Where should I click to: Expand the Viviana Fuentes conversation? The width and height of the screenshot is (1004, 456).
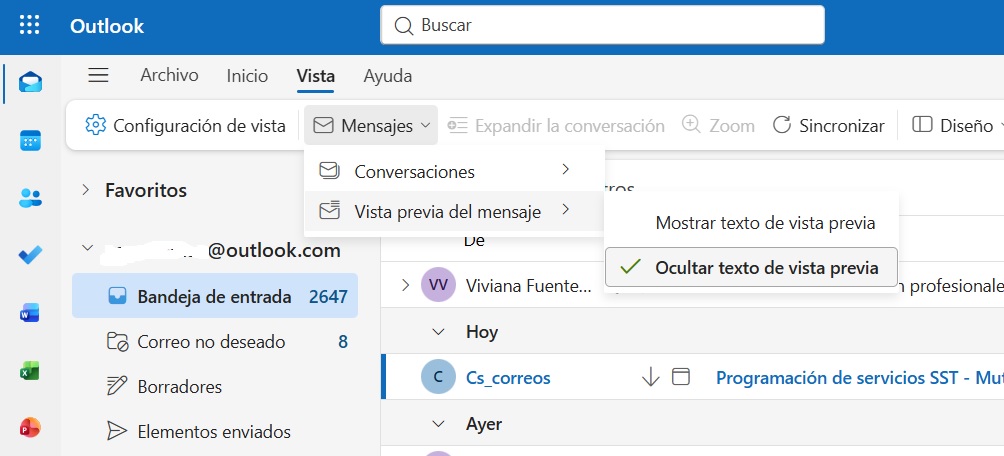point(405,284)
